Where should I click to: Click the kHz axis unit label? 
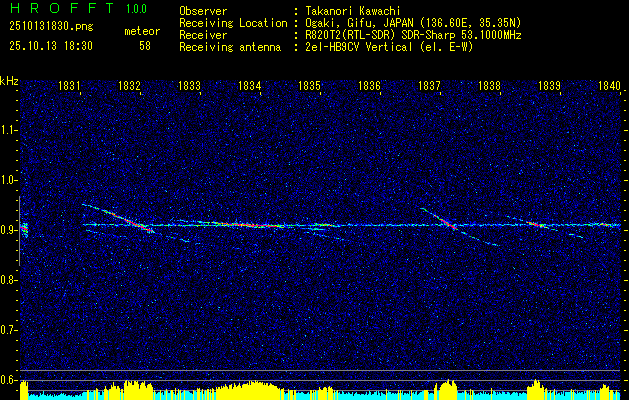pyautogui.click(x=9, y=80)
